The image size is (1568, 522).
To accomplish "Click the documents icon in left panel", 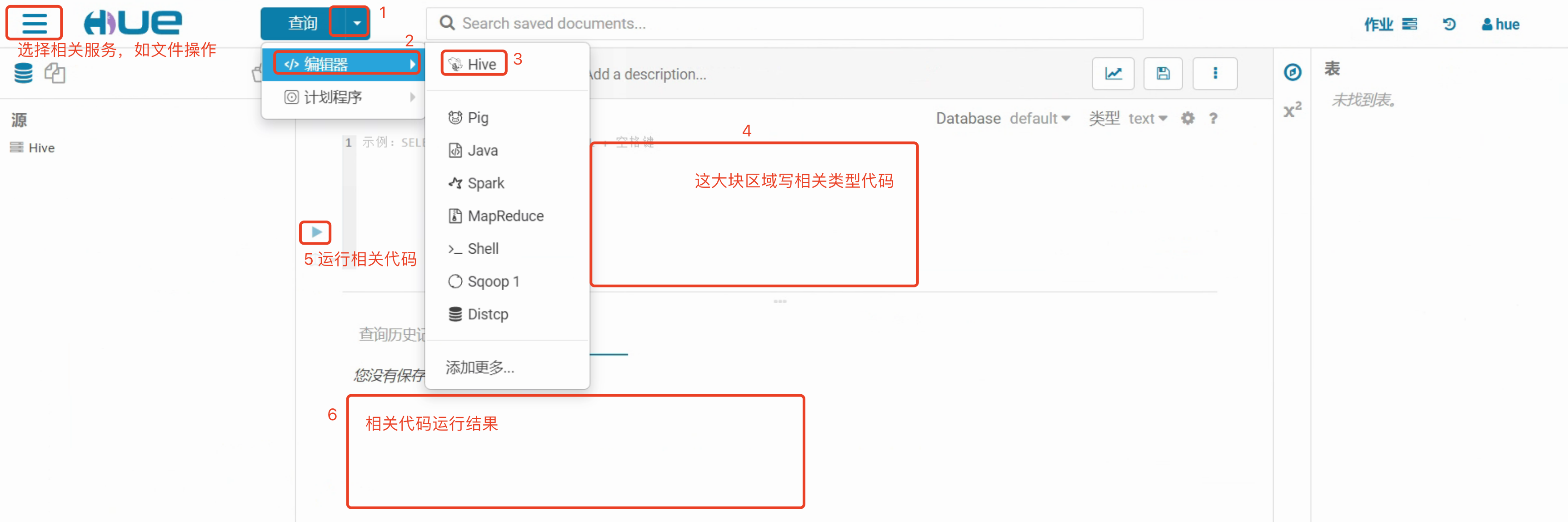I will [x=55, y=74].
